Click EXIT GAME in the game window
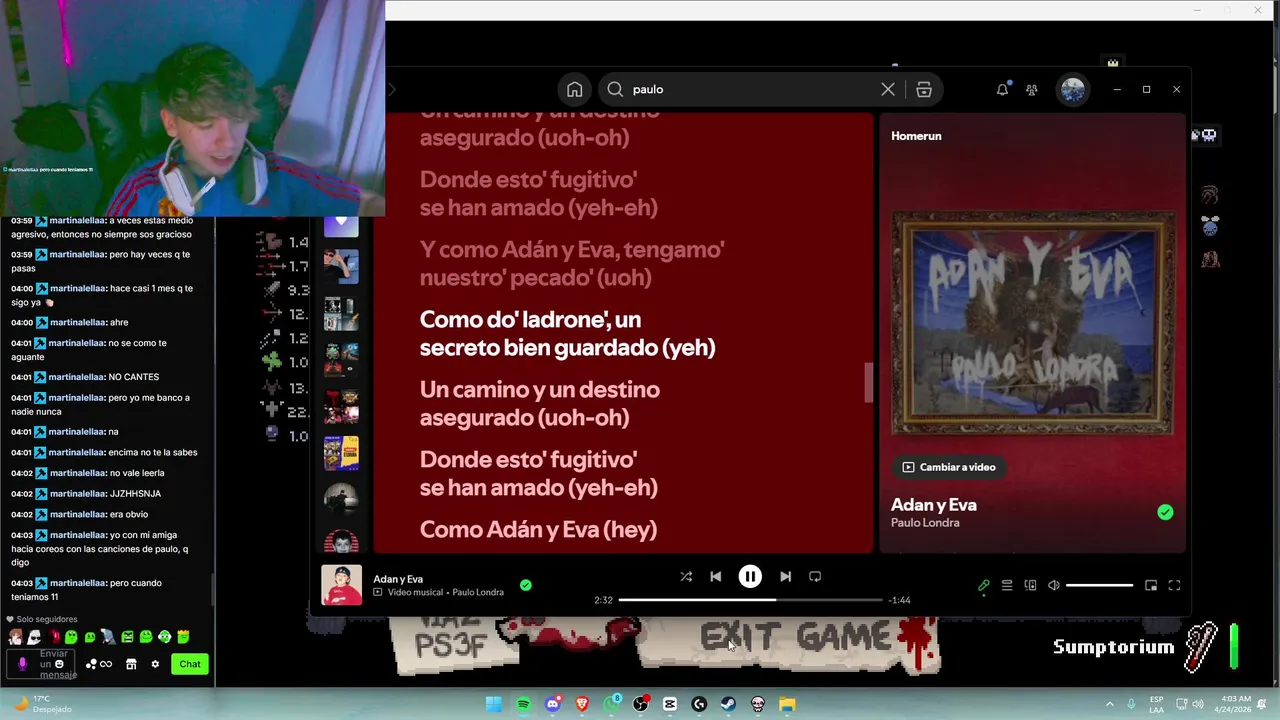This screenshot has height=720, width=1280. tap(796, 637)
